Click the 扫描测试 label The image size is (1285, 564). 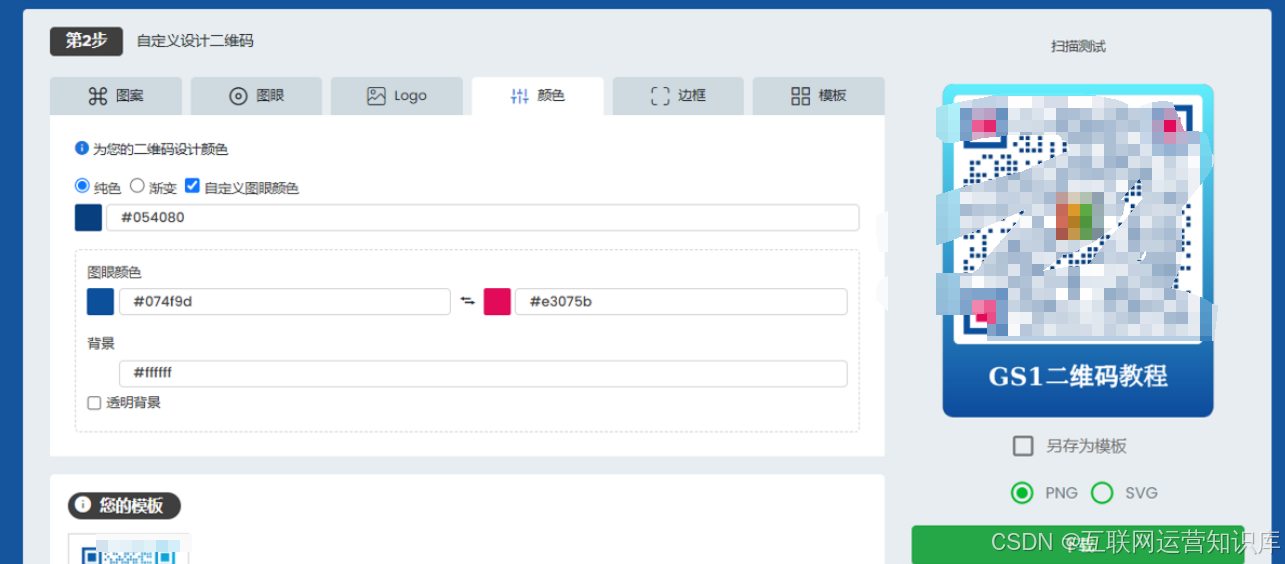coord(1078,46)
